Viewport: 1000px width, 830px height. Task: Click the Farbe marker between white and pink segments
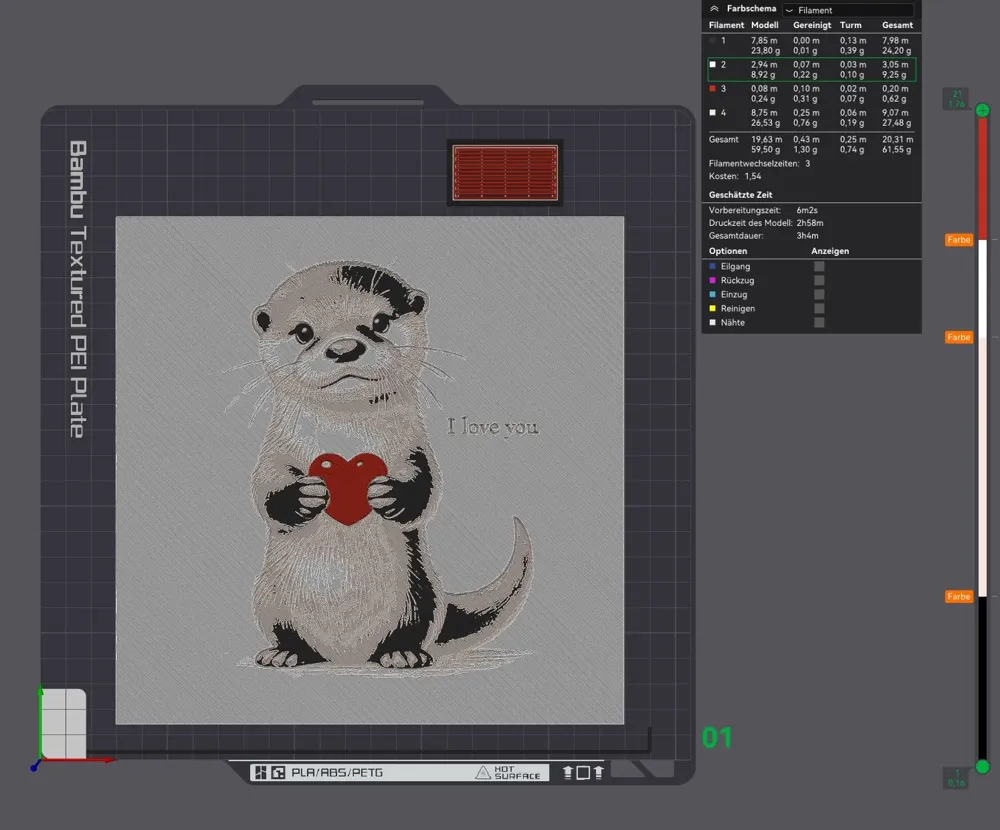tap(959, 337)
